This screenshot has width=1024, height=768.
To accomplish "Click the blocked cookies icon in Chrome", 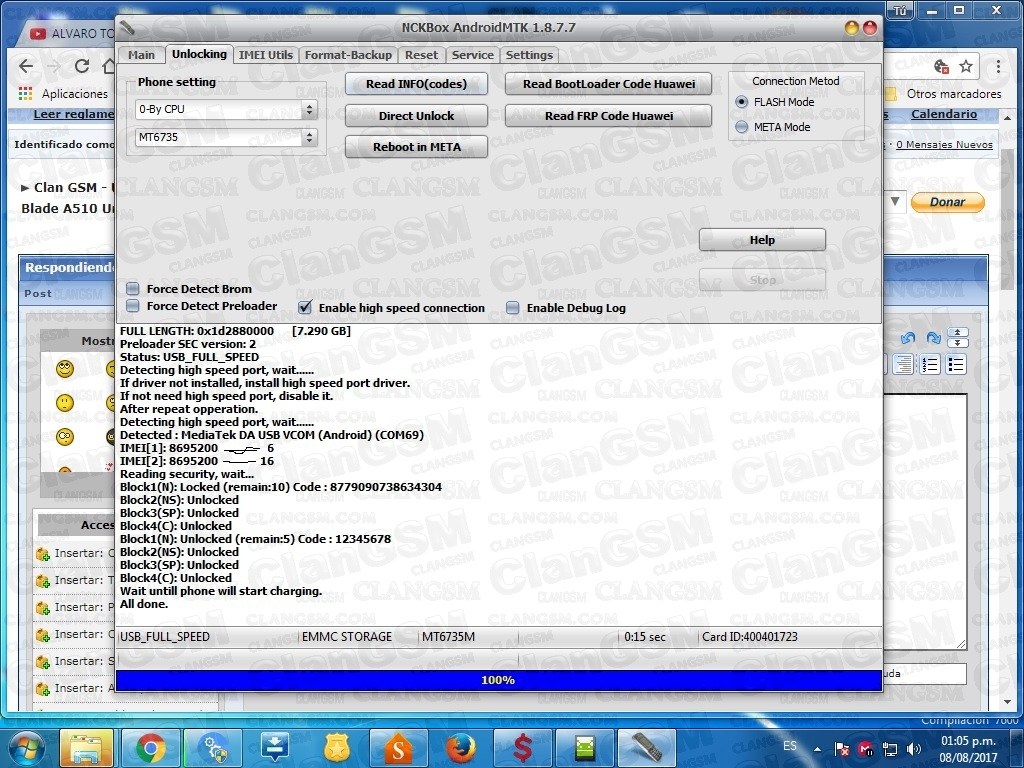I will click(x=941, y=66).
